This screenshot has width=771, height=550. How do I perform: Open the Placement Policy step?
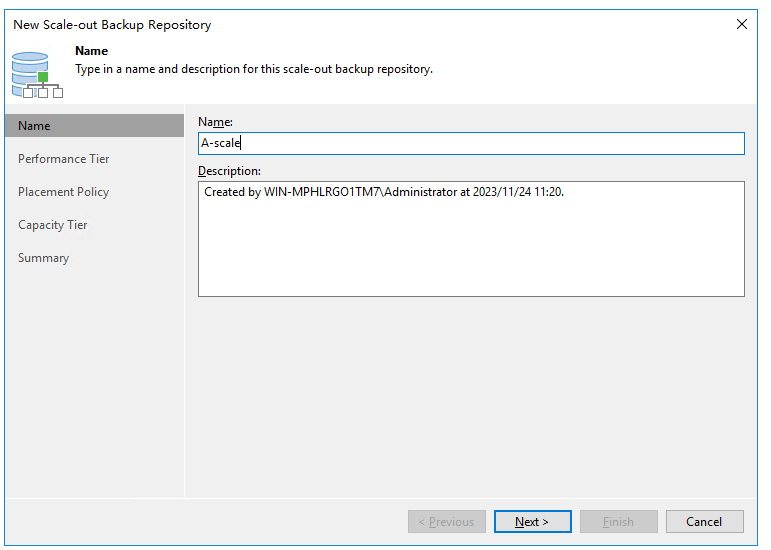point(64,192)
